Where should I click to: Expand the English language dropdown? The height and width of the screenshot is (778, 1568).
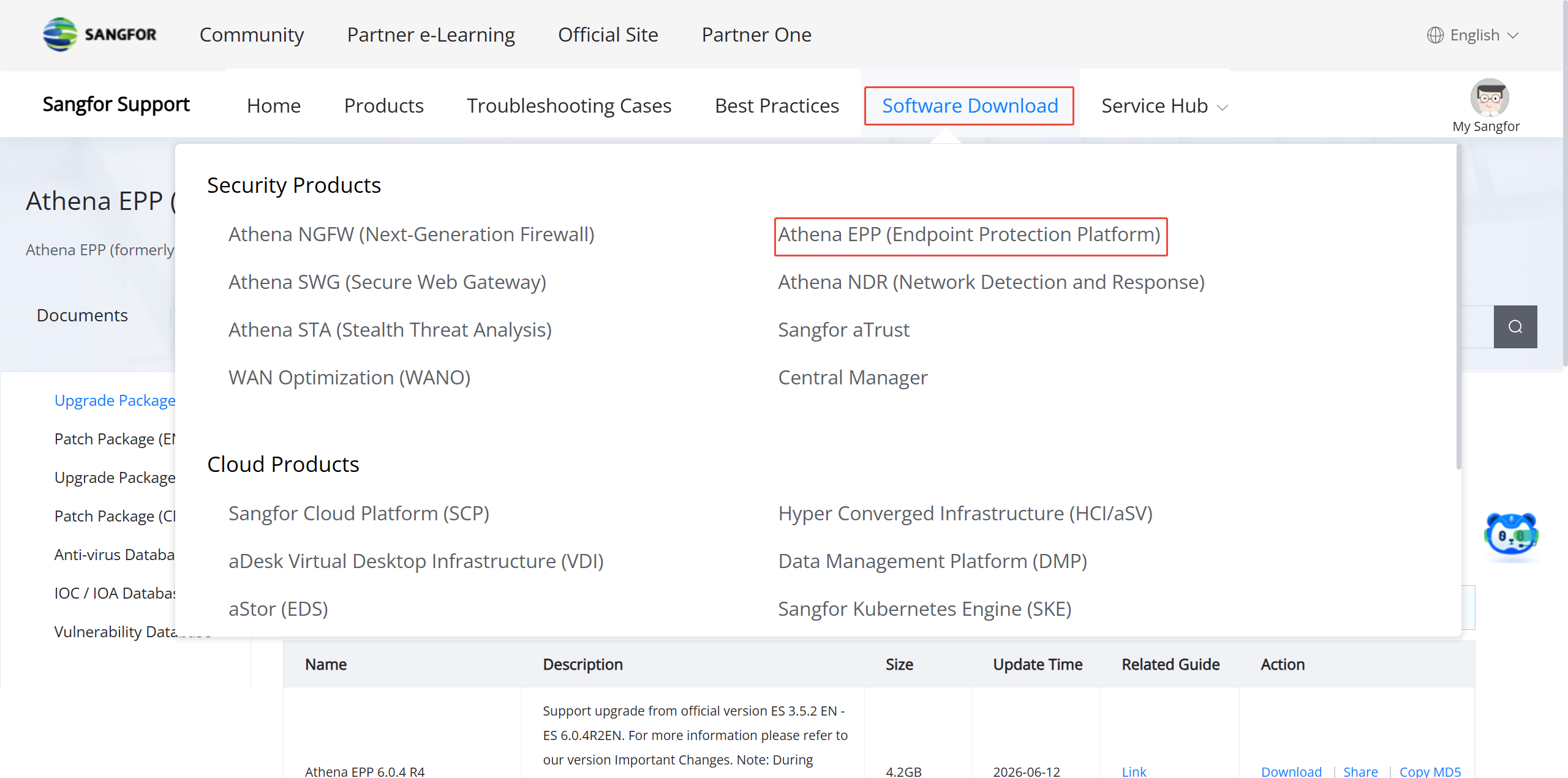click(x=1484, y=35)
